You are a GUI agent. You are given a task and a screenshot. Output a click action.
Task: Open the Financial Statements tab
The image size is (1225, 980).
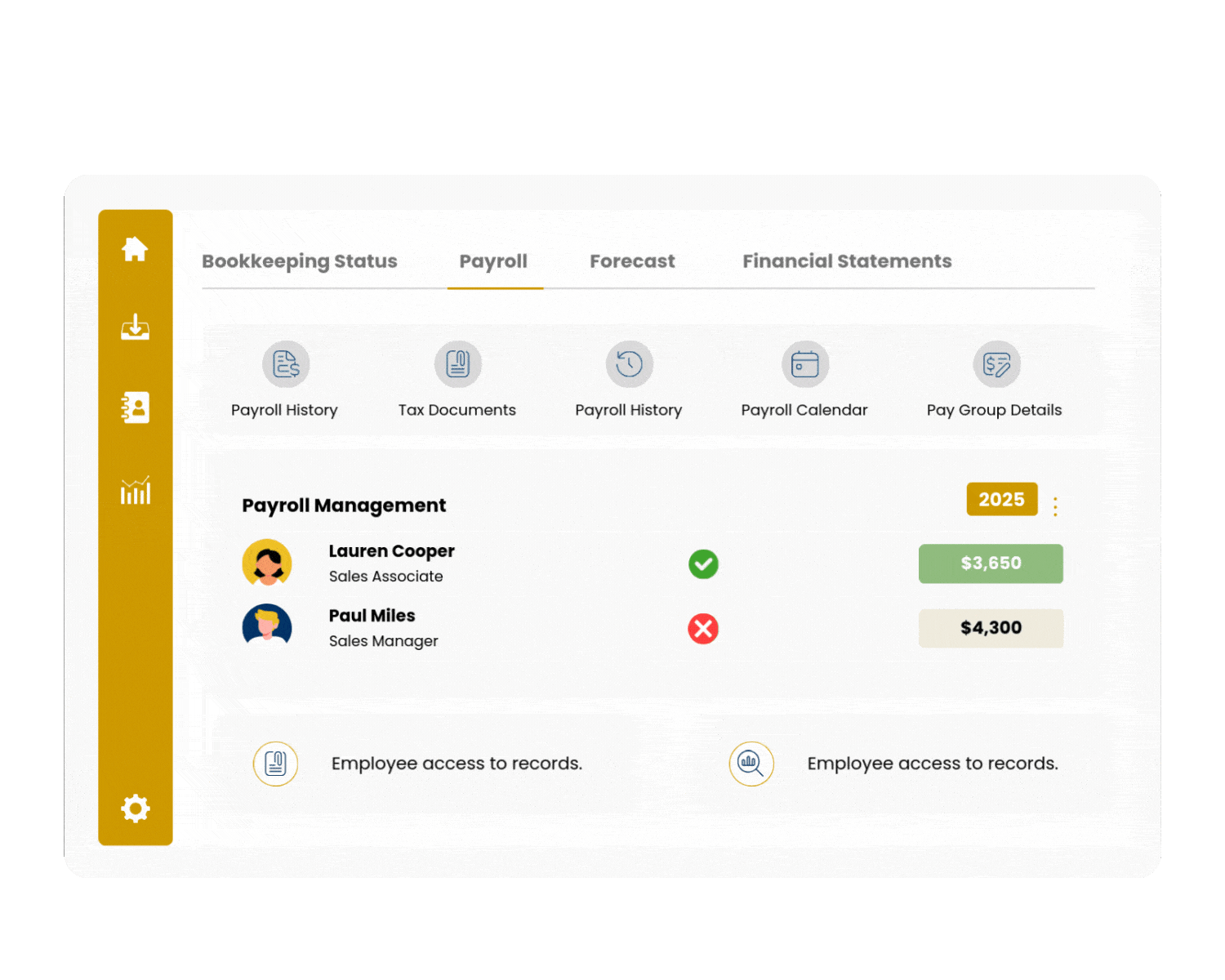pos(847,261)
